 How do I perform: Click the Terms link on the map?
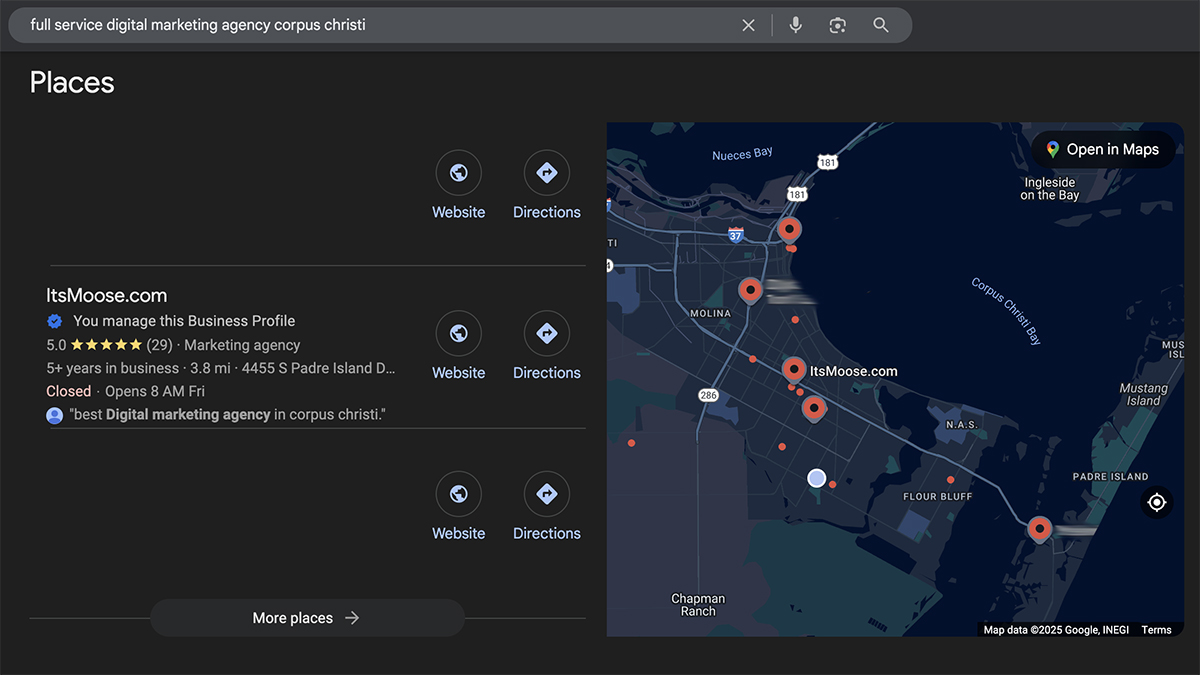pyautogui.click(x=1156, y=630)
